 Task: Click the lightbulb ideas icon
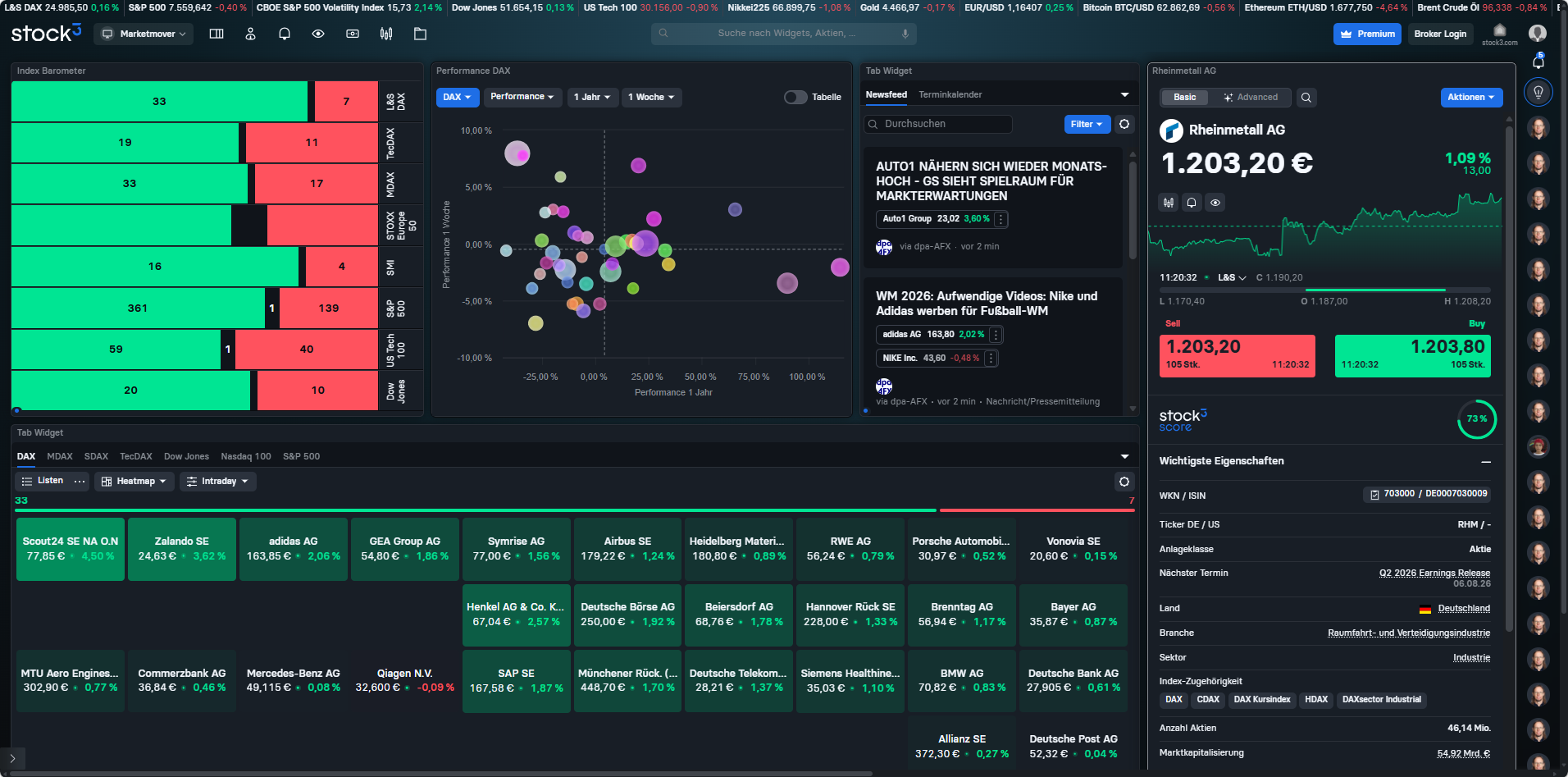[1538, 92]
